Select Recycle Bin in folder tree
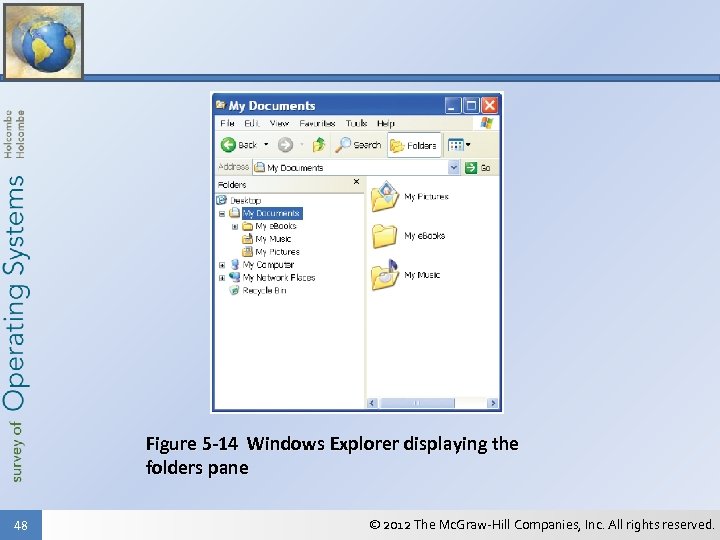This screenshot has width=720, height=540. (x=264, y=290)
